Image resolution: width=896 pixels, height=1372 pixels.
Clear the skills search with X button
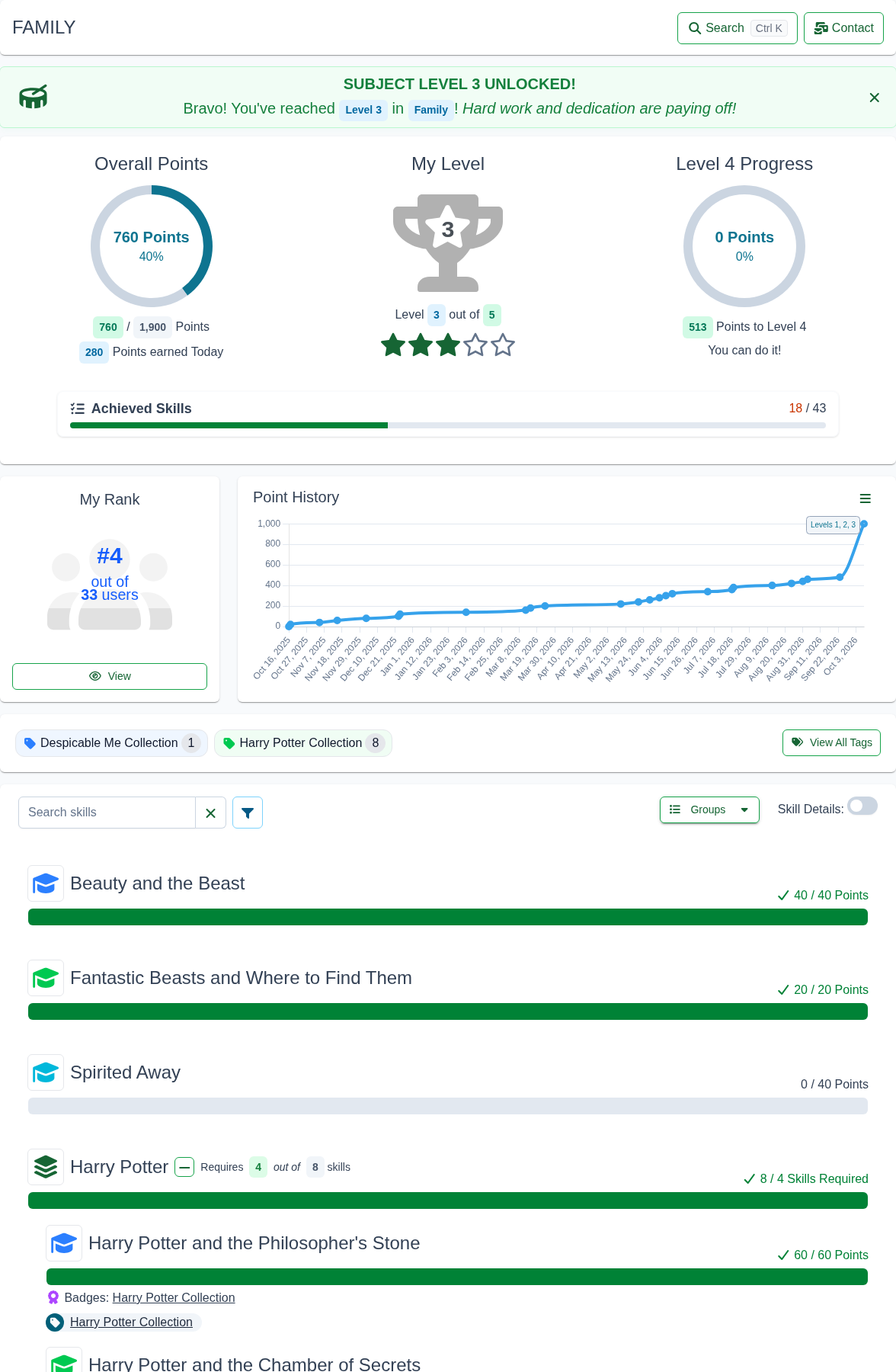click(x=211, y=813)
